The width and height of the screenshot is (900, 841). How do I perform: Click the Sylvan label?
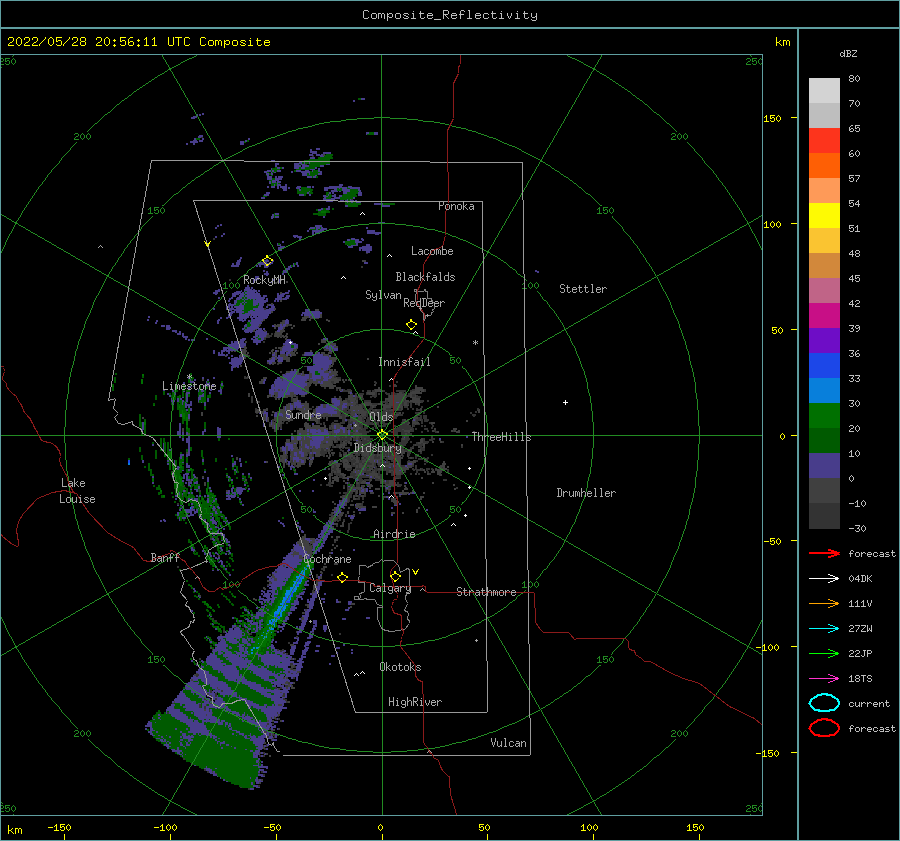383,295
